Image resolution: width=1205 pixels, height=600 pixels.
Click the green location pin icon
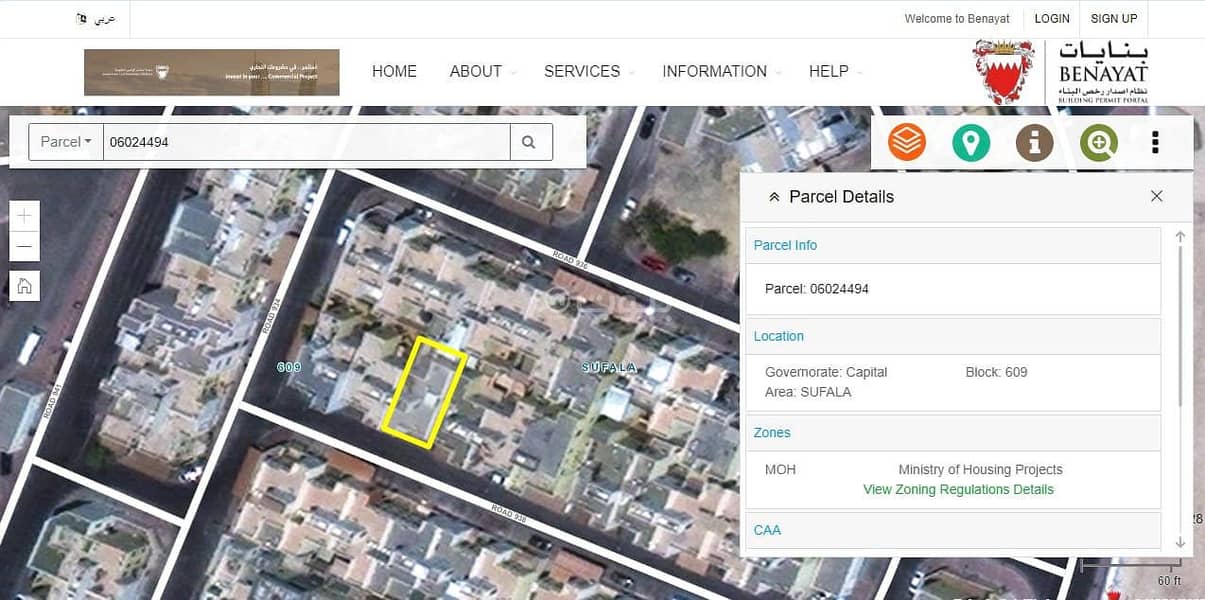970,143
